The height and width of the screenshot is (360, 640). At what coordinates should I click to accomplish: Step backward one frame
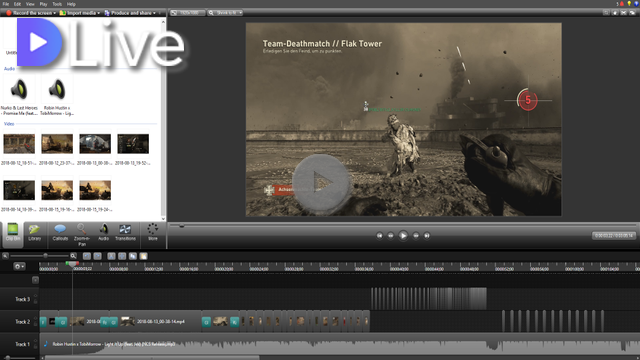(x=391, y=236)
